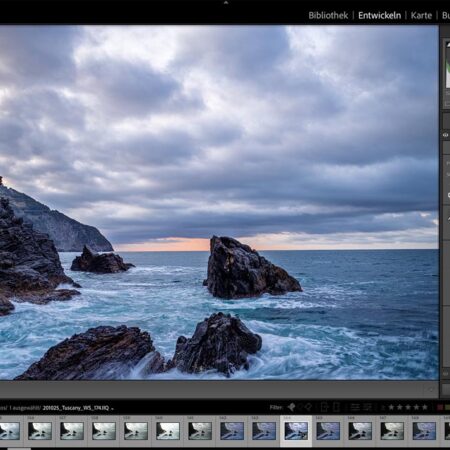
Task: Select filmstrip thumbnail 143 left of highlighted
Action: point(264,431)
